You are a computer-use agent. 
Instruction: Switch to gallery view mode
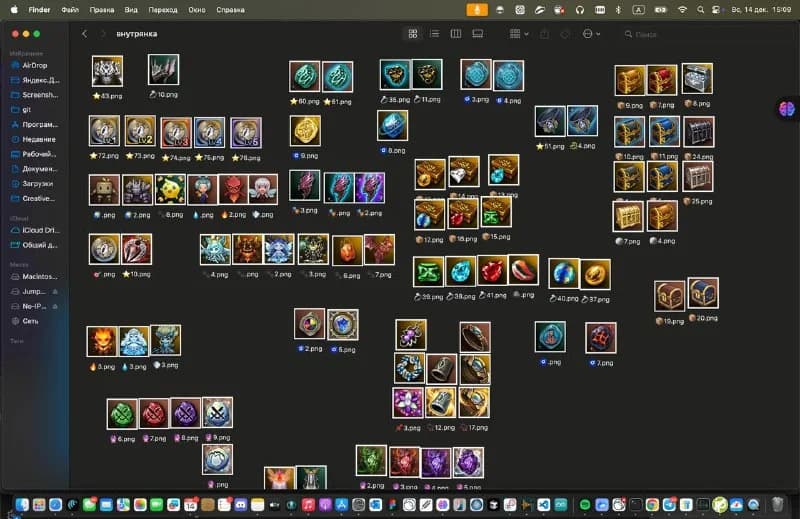click(x=478, y=34)
